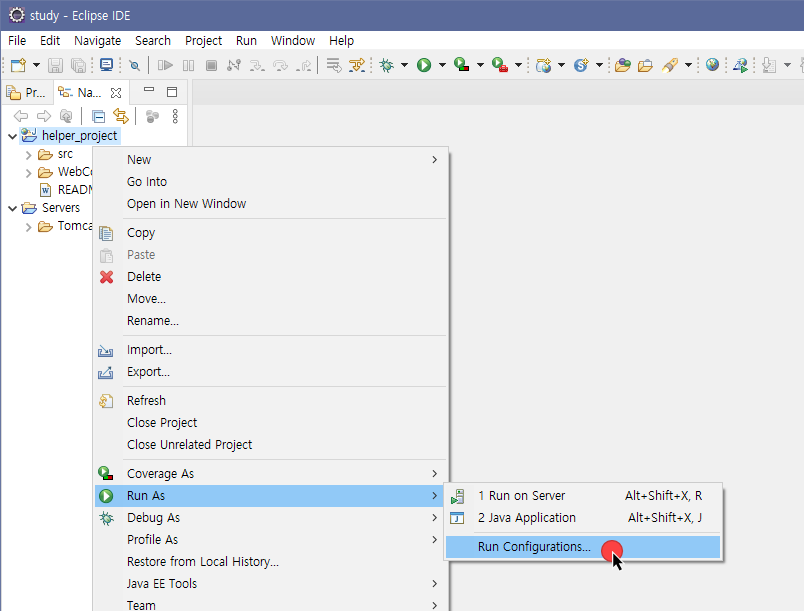The image size is (804, 611).
Task: Collapse the helper_project tree node
Action: (12, 136)
